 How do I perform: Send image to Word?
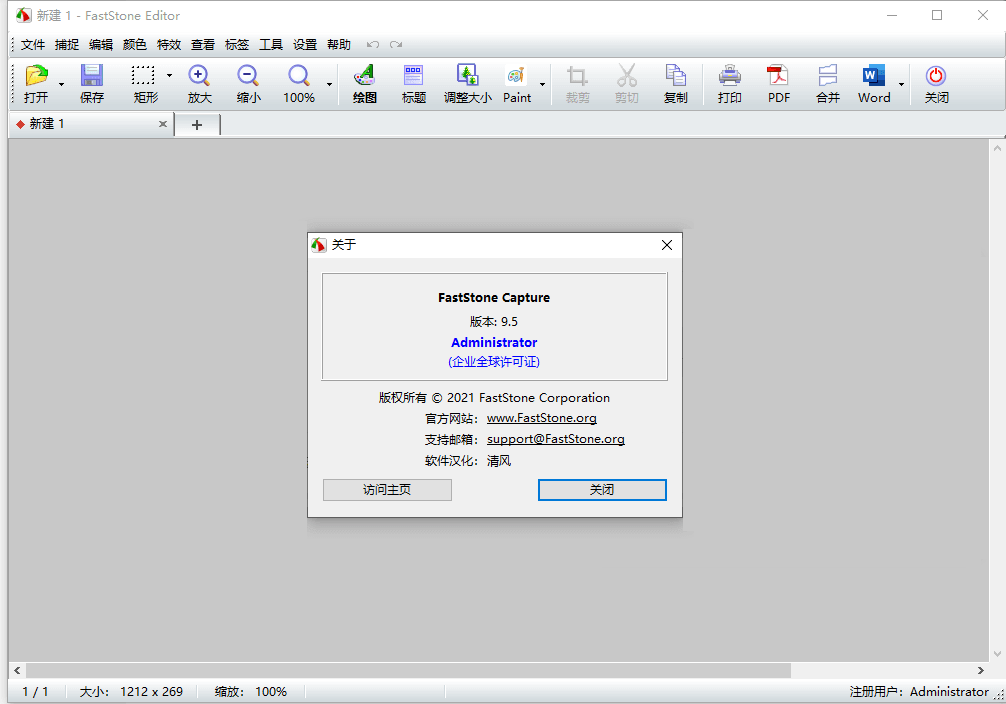coord(874,76)
